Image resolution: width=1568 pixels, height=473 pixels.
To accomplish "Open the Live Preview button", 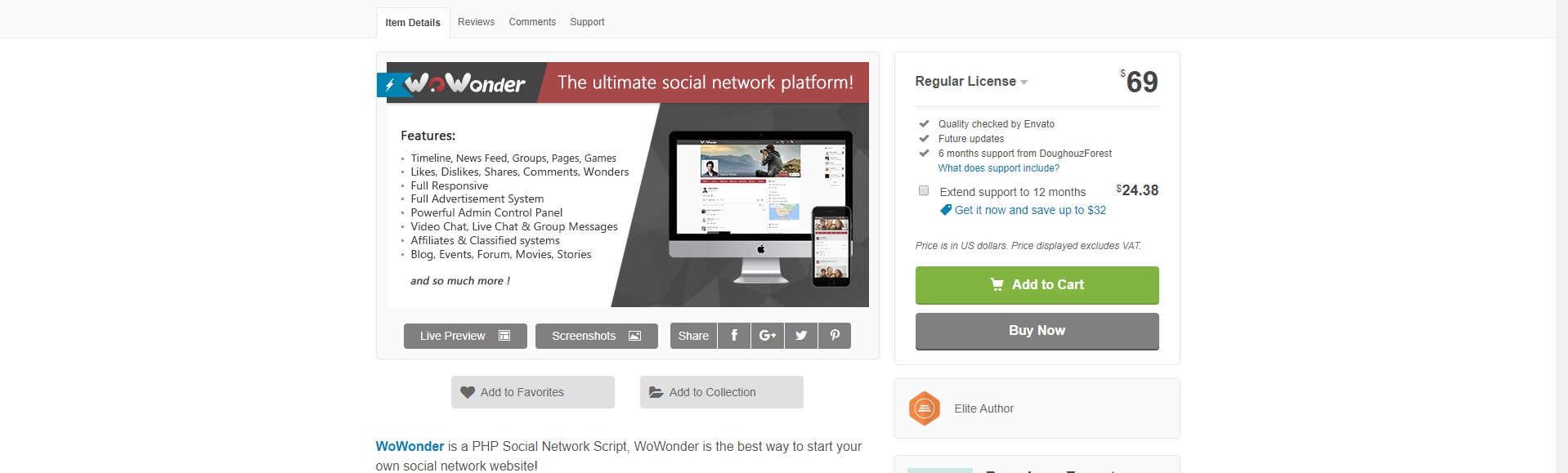I will point(465,336).
